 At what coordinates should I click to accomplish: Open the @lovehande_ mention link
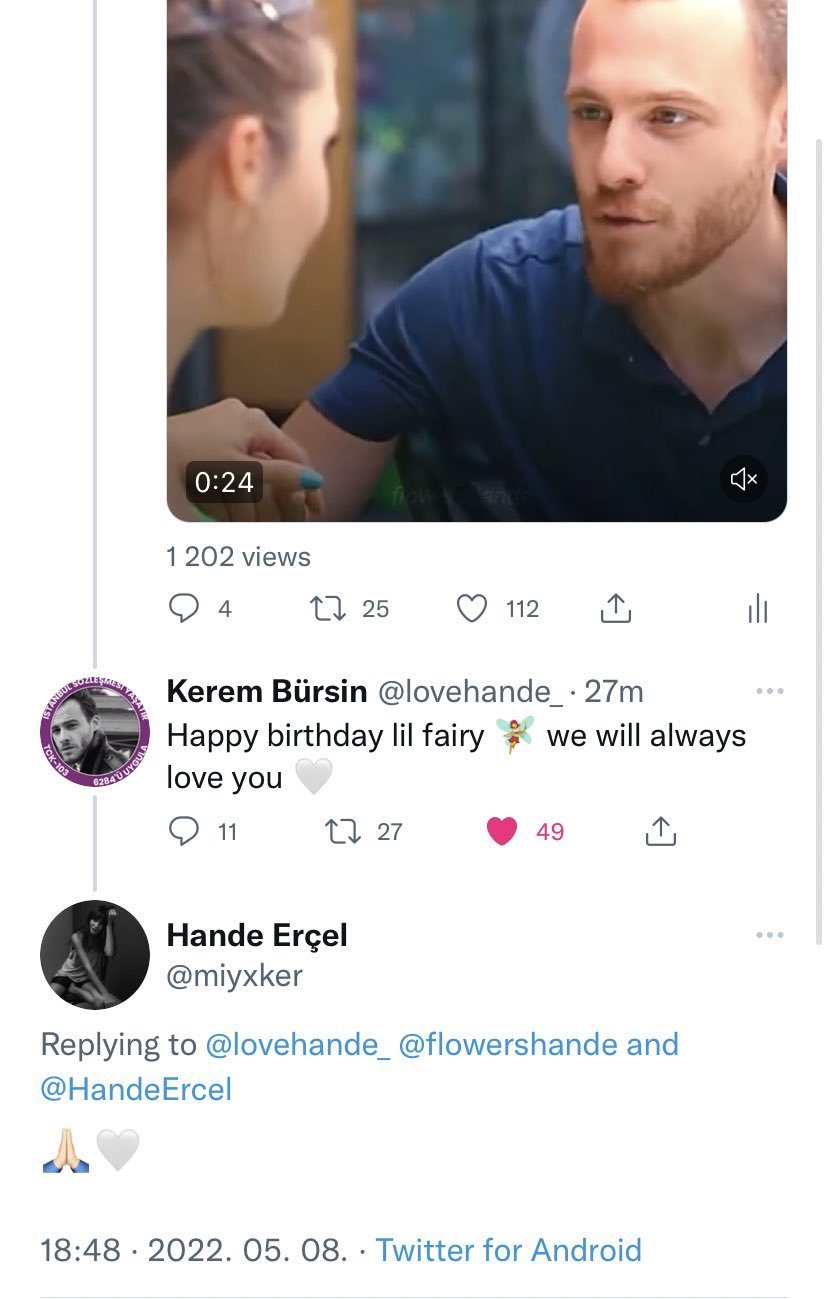pyautogui.click(x=297, y=1045)
